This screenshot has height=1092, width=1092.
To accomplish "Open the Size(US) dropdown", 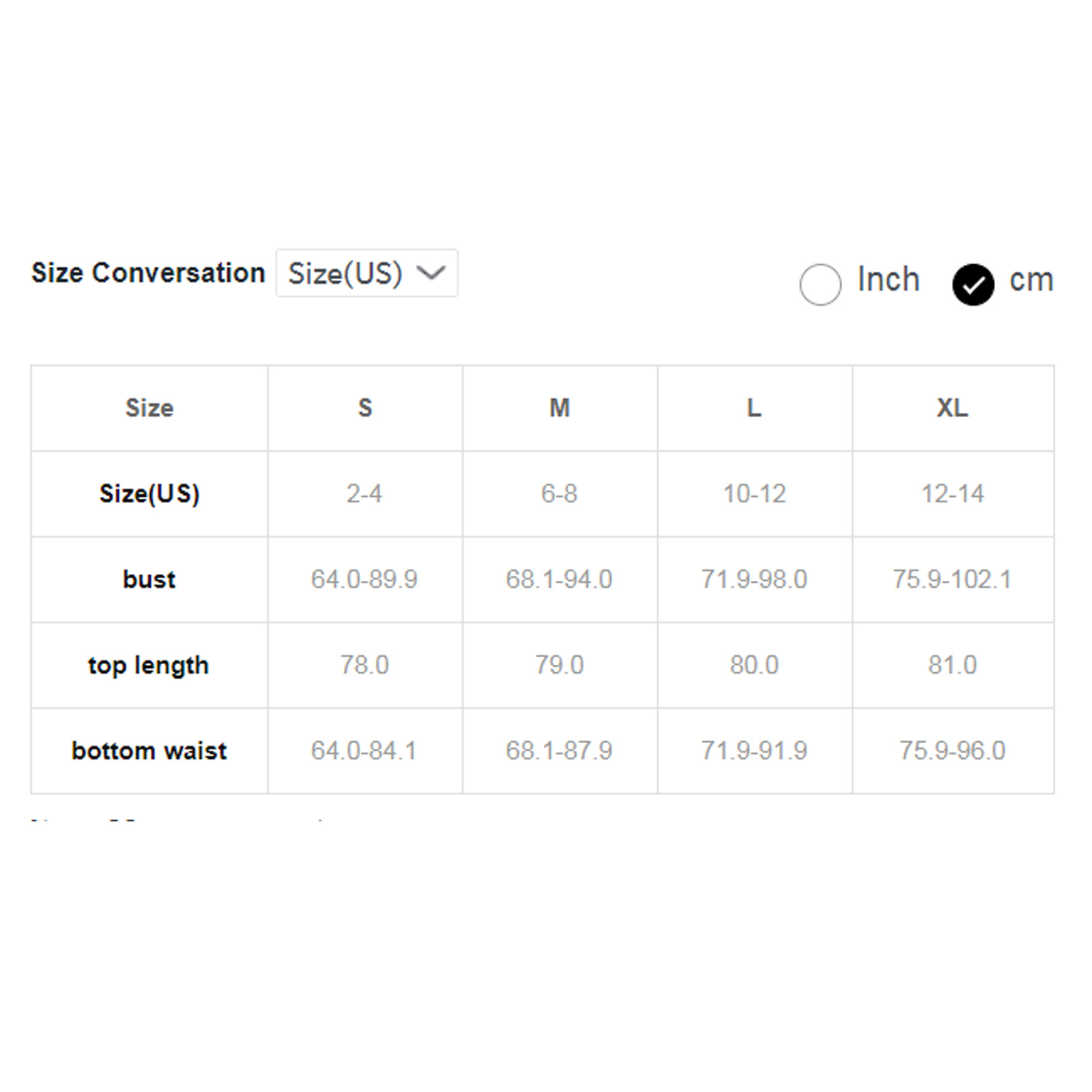I will (x=366, y=274).
